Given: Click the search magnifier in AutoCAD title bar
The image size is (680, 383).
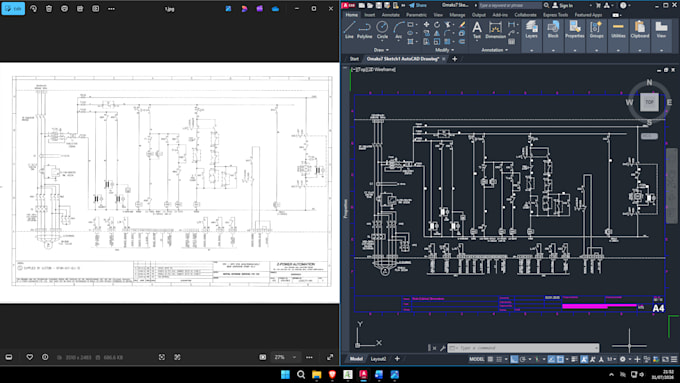Looking at the screenshot, I should pyautogui.click(x=546, y=5).
